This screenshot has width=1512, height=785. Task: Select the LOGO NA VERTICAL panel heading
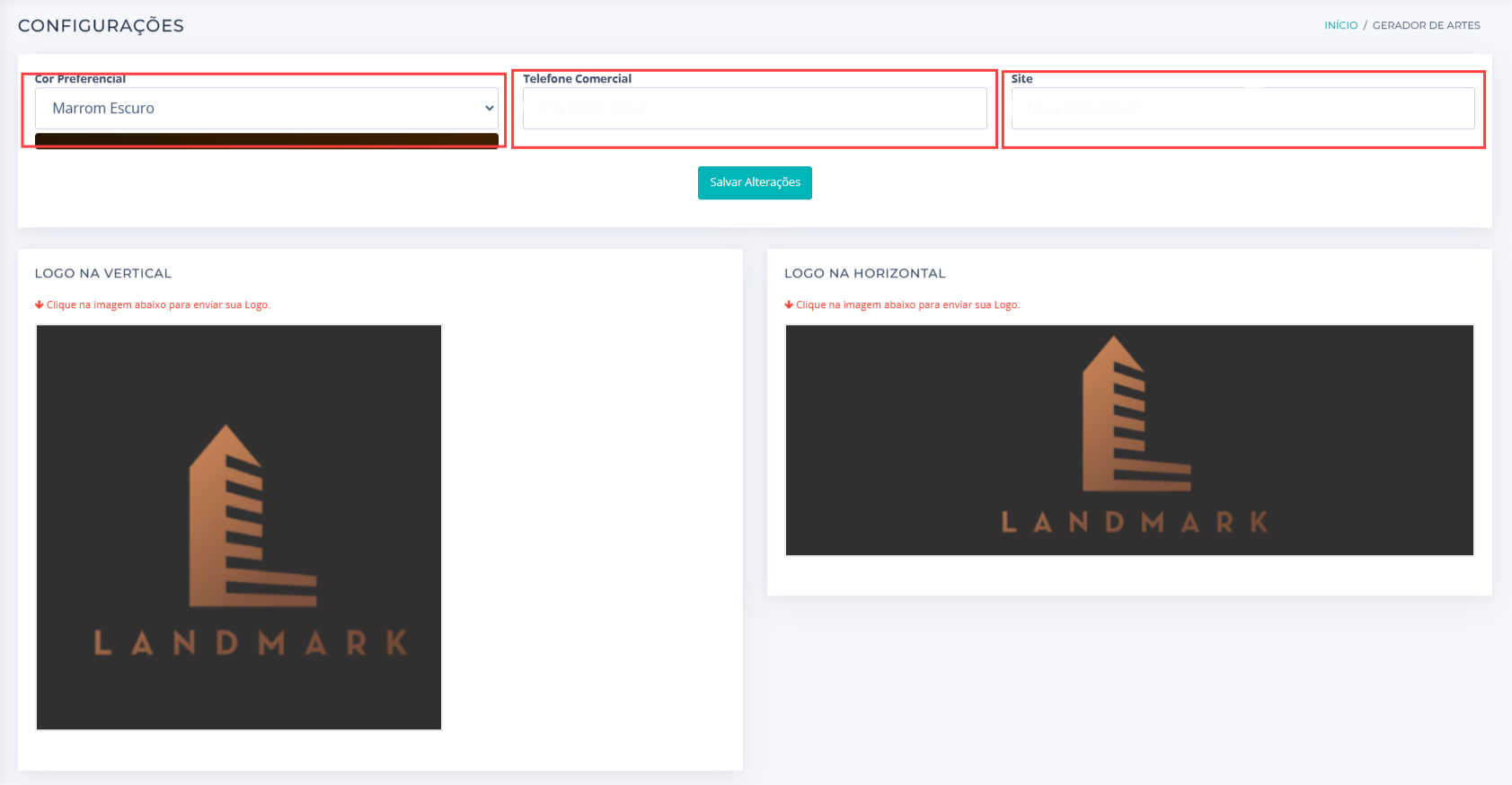pos(103,273)
